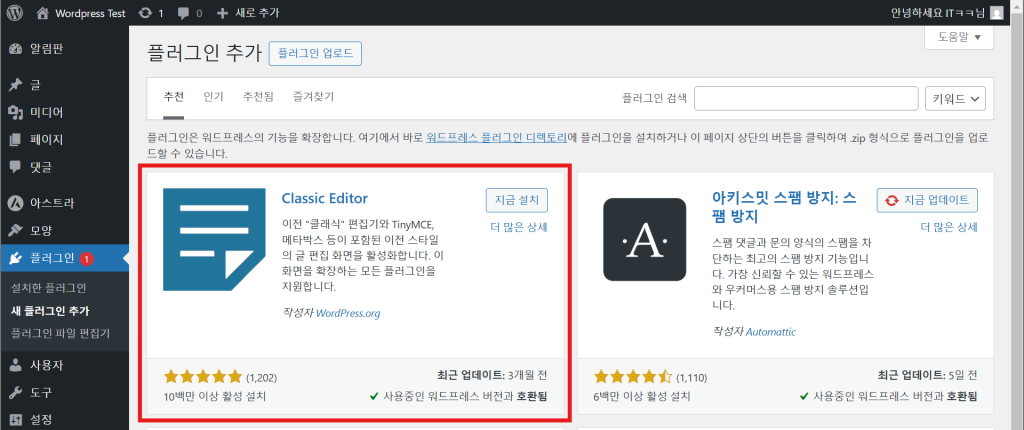
Task: Click the Akismet plugin icon
Action: click(645, 239)
